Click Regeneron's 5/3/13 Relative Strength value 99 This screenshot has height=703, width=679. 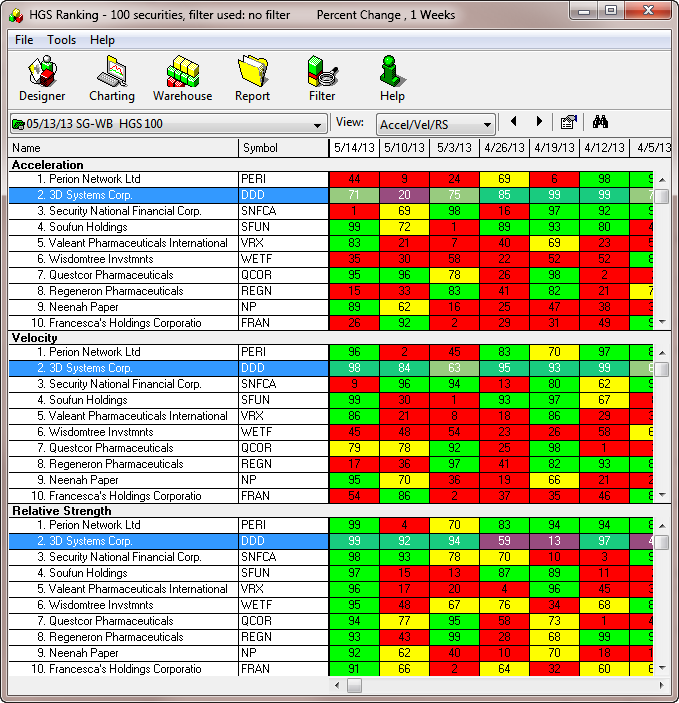pos(454,637)
